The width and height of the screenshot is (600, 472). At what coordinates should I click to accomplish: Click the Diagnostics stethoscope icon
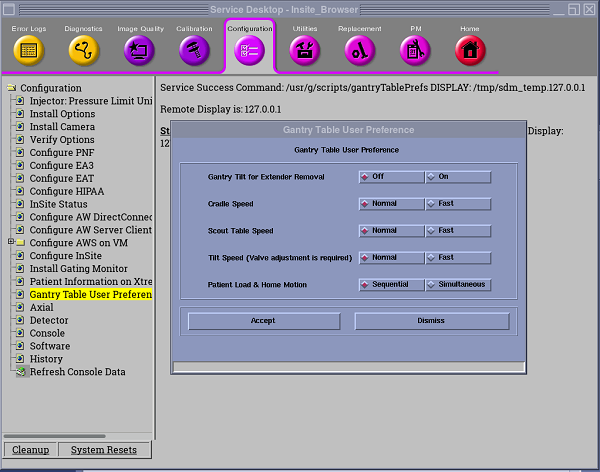(x=84, y=49)
